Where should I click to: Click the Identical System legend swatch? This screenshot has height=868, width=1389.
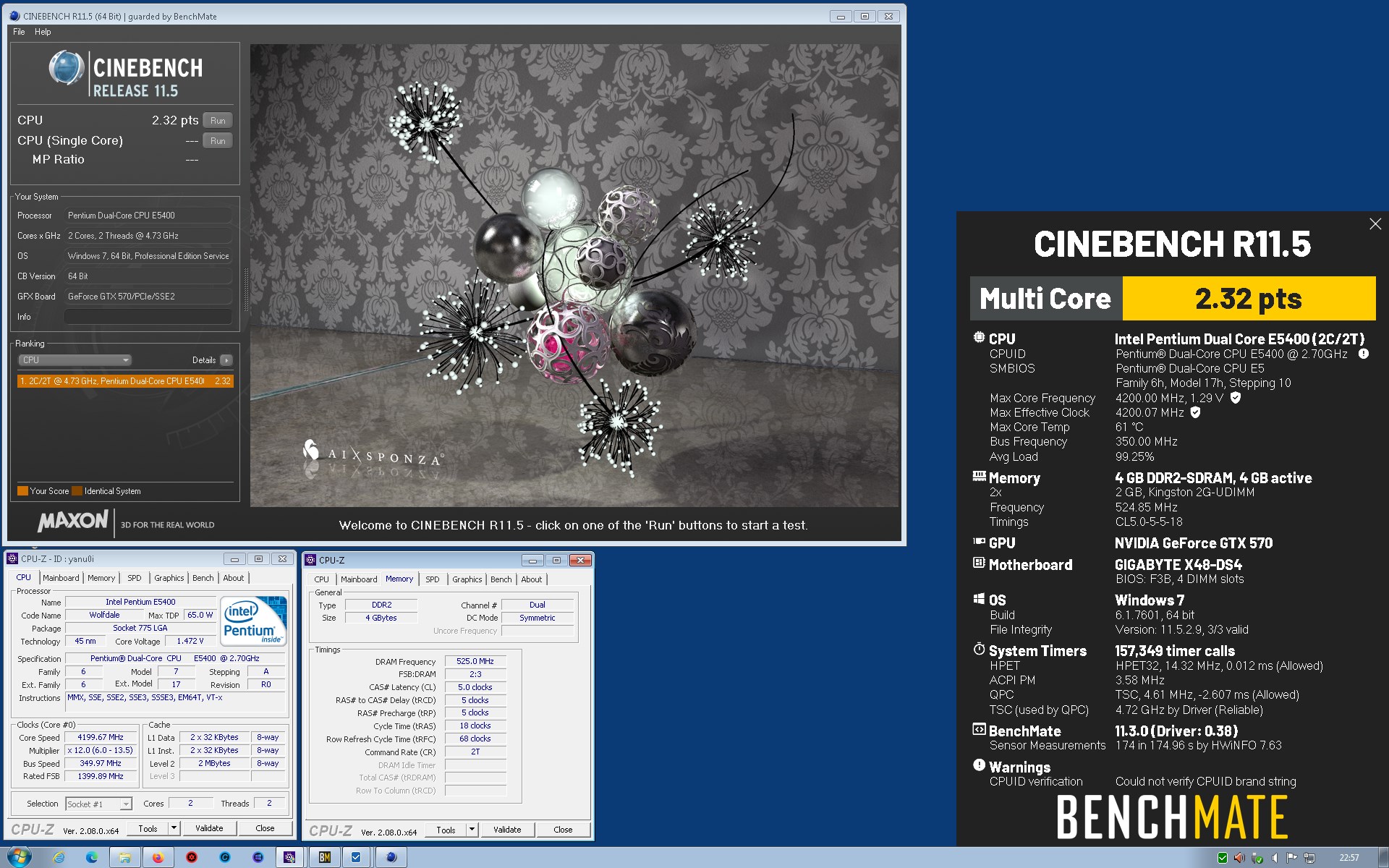(77, 491)
